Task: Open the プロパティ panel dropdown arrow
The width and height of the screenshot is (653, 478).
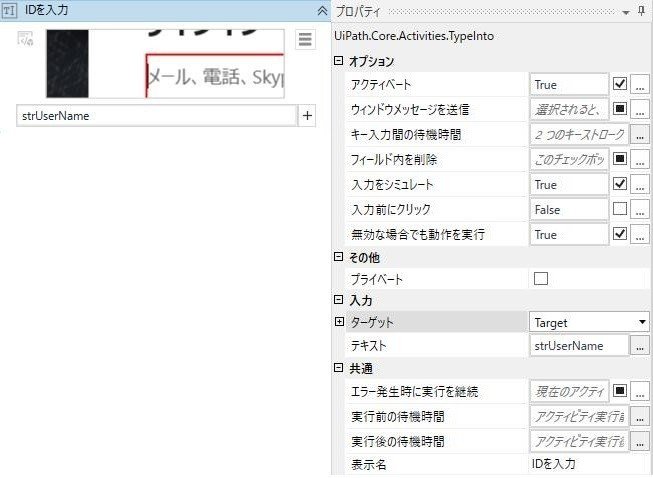Action: [626, 13]
